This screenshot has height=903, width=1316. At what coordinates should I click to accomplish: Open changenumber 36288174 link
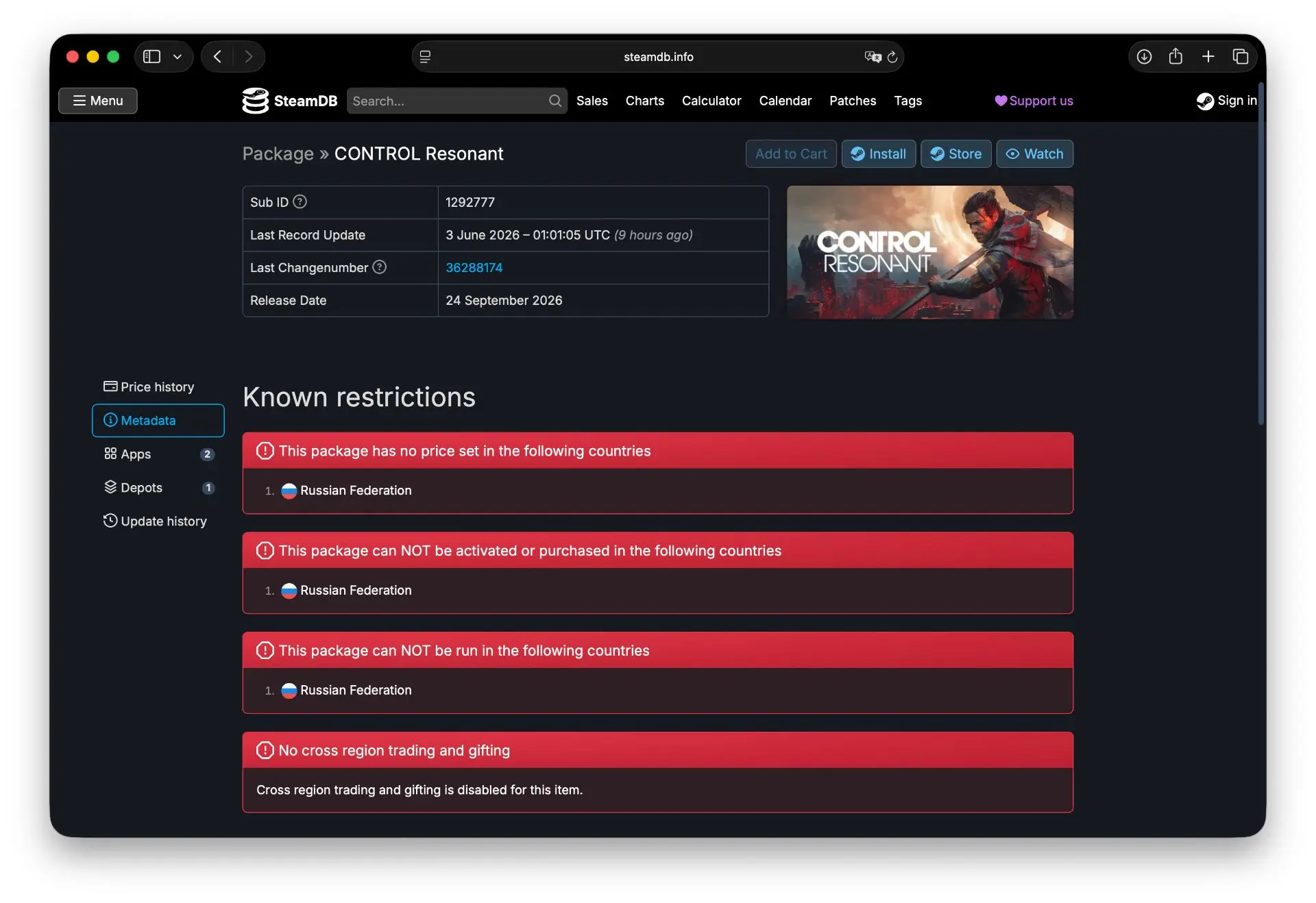coord(474,268)
